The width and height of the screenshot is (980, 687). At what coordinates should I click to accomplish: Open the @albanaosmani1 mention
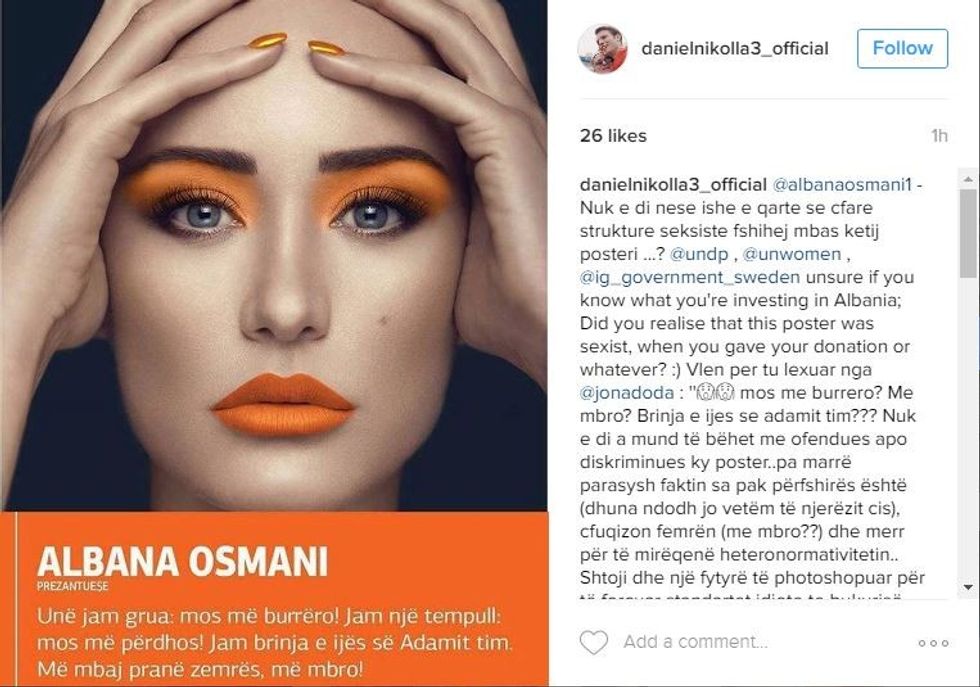[x=842, y=184]
